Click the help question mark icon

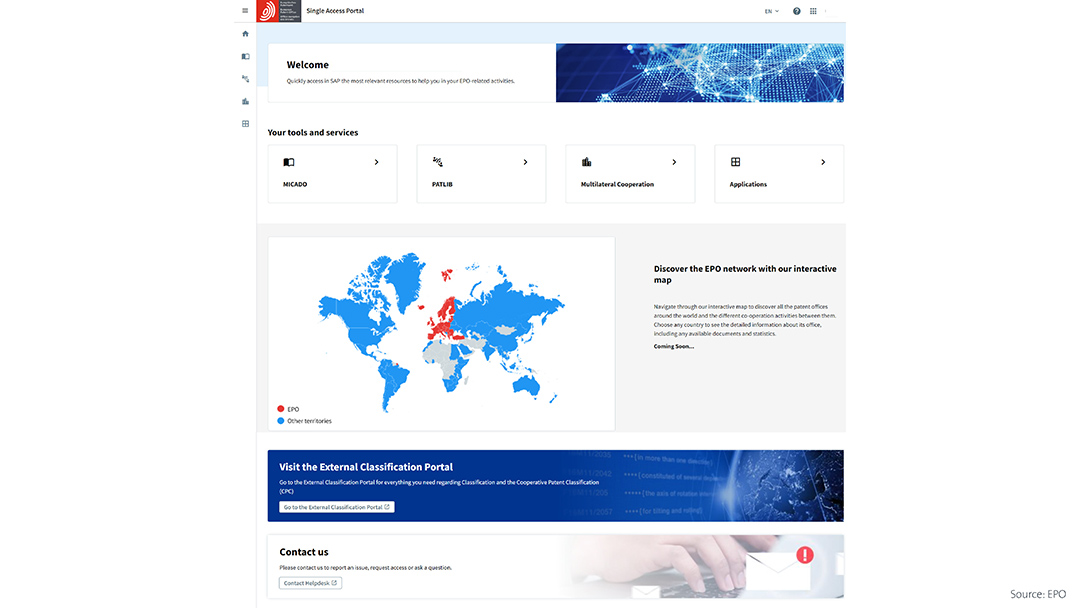tap(797, 11)
